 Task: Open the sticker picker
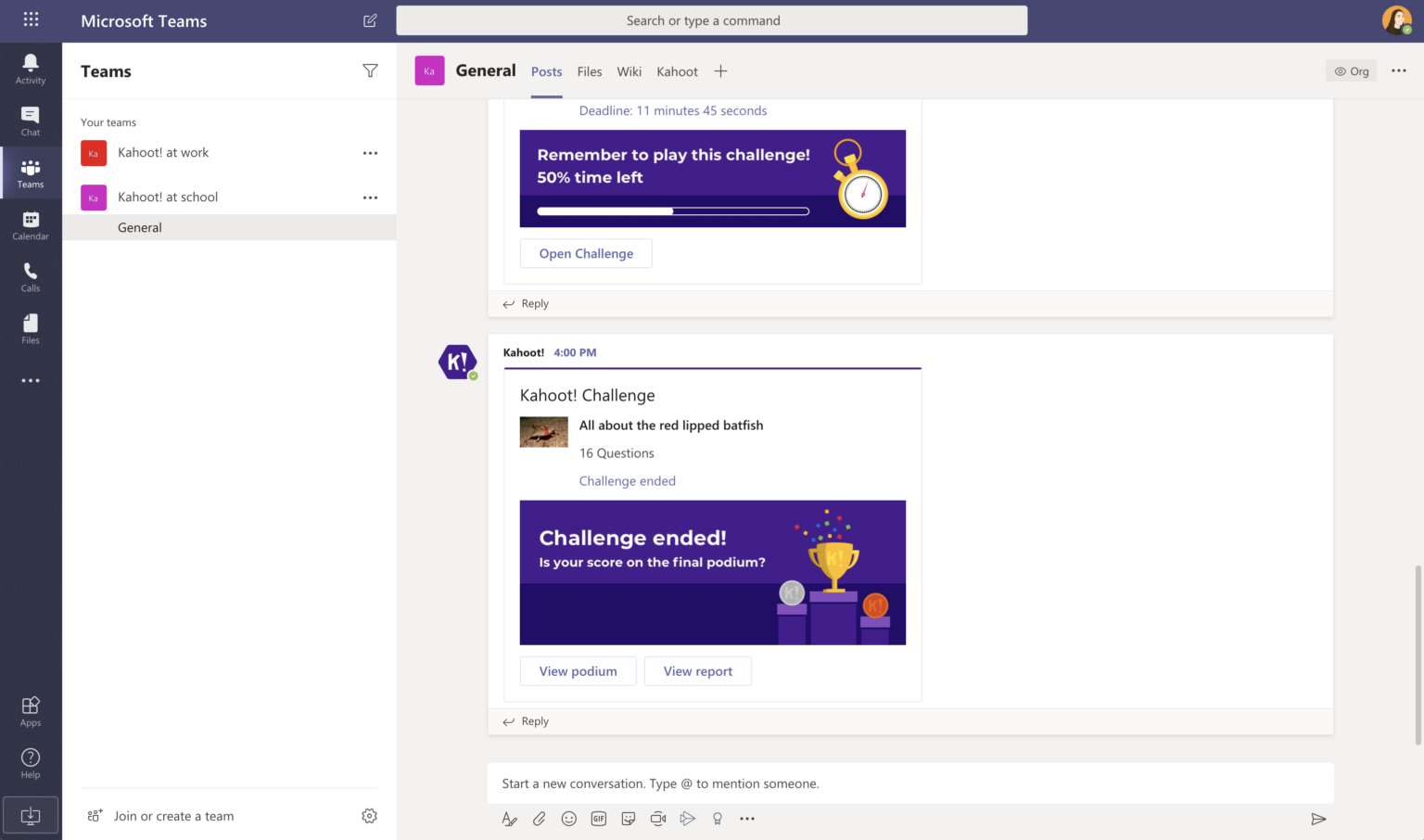coord(629,819)
